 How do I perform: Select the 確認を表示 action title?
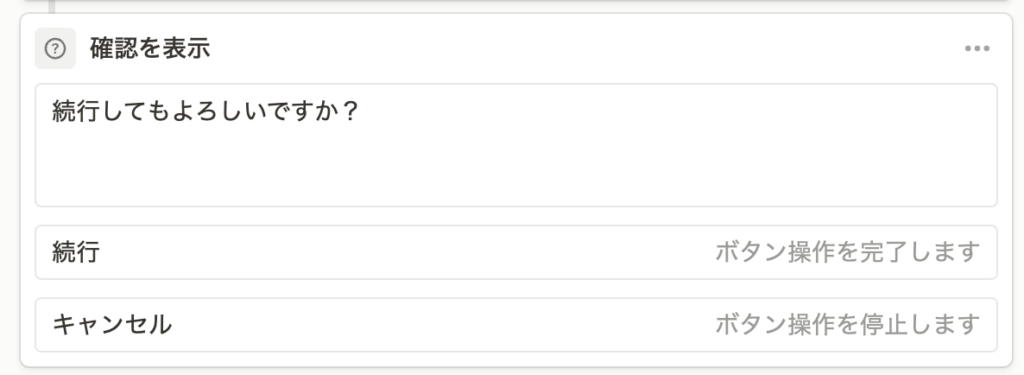click(x=150, y=49)
